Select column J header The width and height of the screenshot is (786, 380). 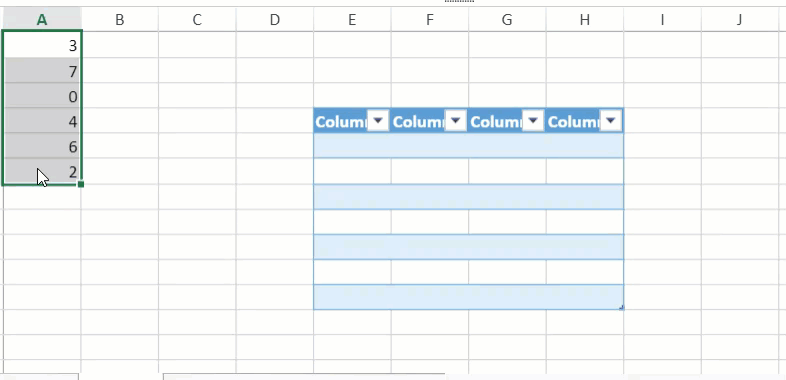coord(740,20)
